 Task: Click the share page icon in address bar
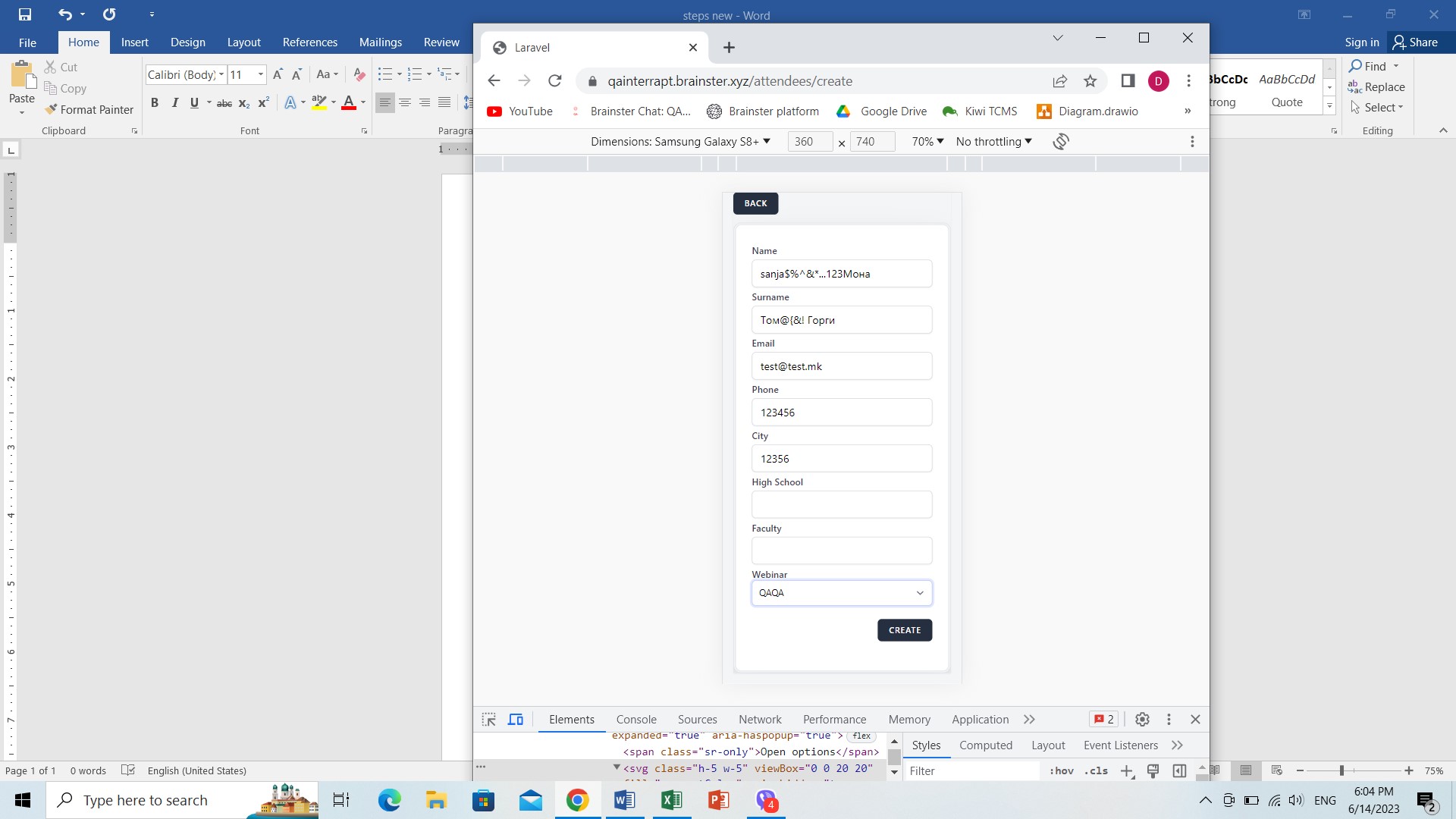coord(1059,81)
